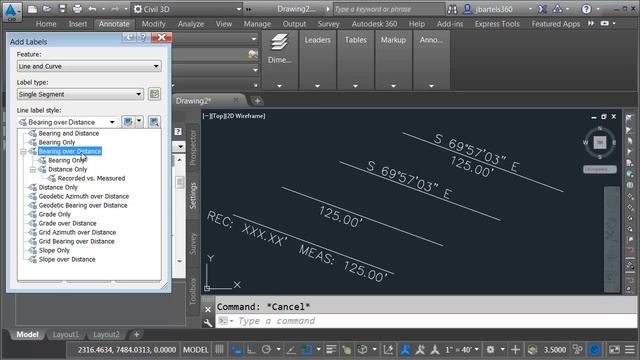Viewport: 640px width, 360px height.
Task: Switch to the Layout1 tab
Action: click(x=66, y=335)
